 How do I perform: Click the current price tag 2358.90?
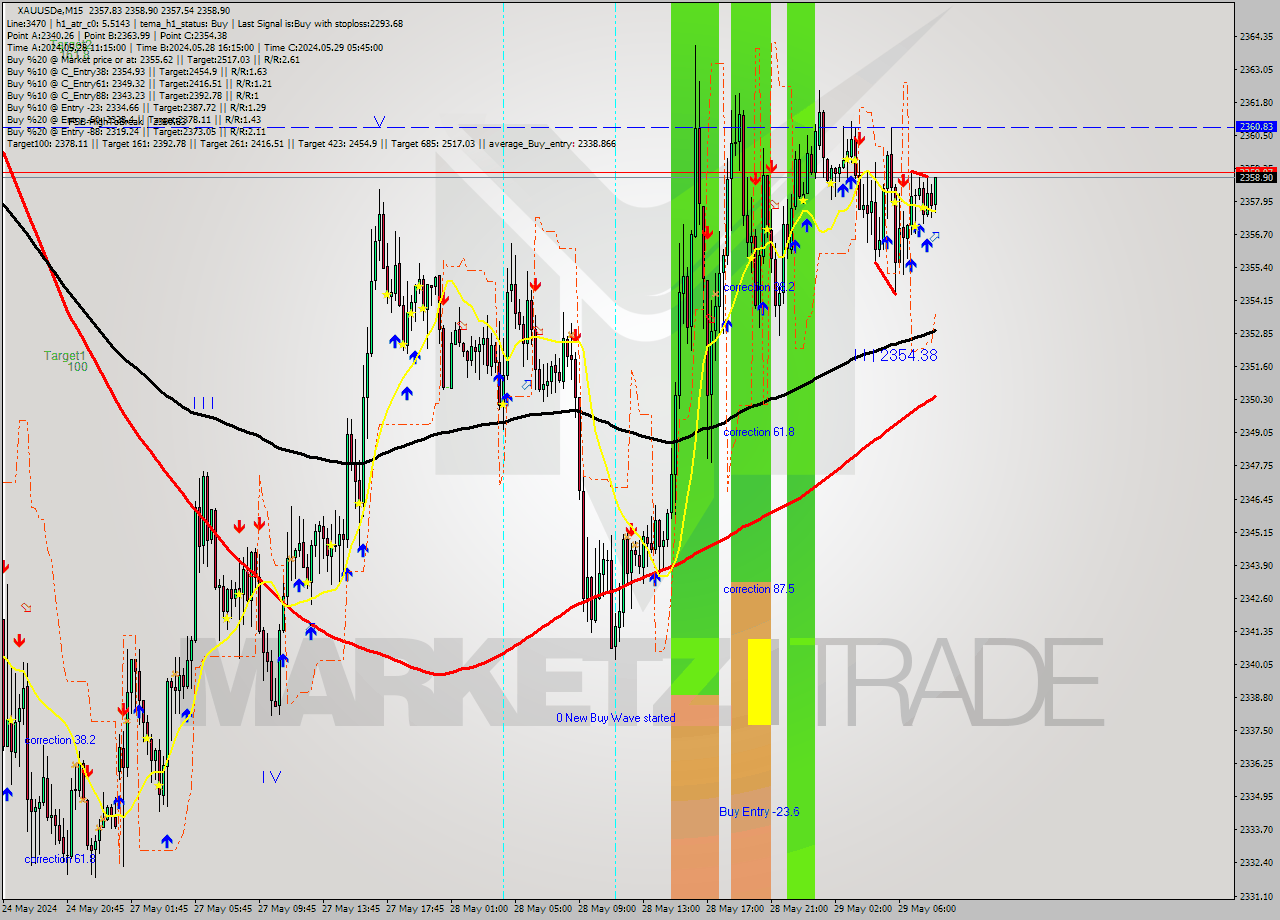pyautogui.click(x=1256, y=177)
